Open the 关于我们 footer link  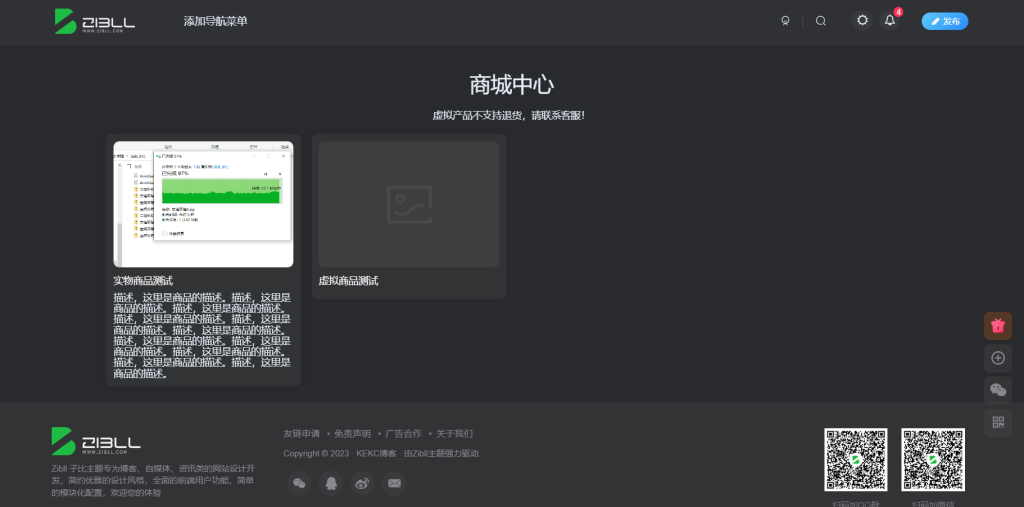click(x=455, y=434)
